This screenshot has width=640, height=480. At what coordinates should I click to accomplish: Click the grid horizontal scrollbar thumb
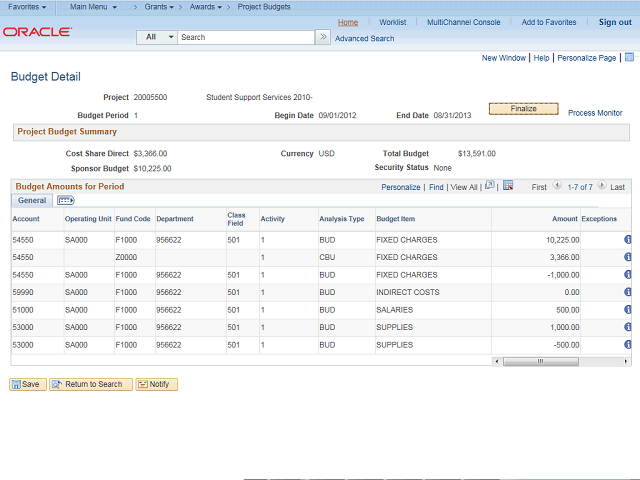(540, 361)
